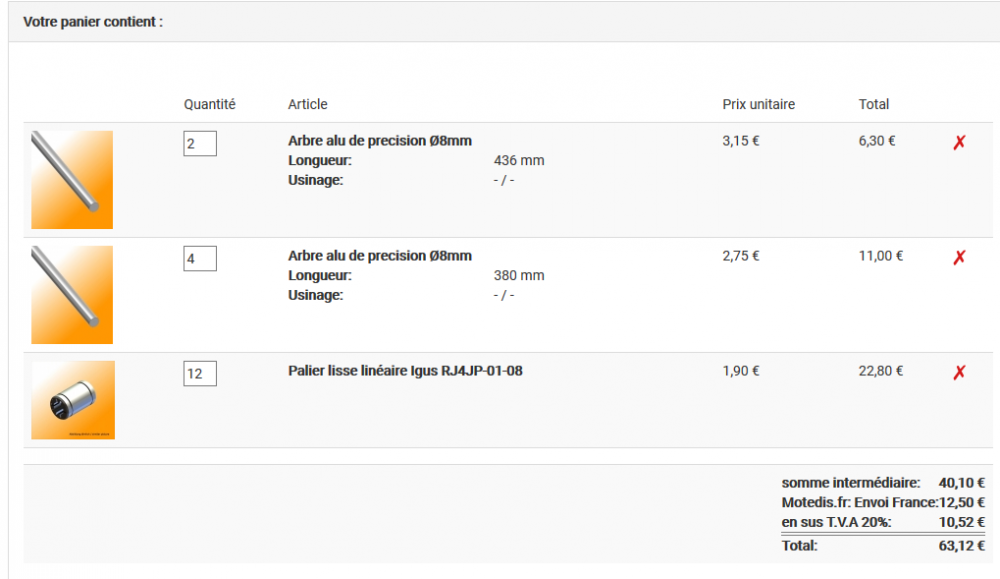Select the Article column header
This screenshot has width=1000, height=579.
coord(307,104)
